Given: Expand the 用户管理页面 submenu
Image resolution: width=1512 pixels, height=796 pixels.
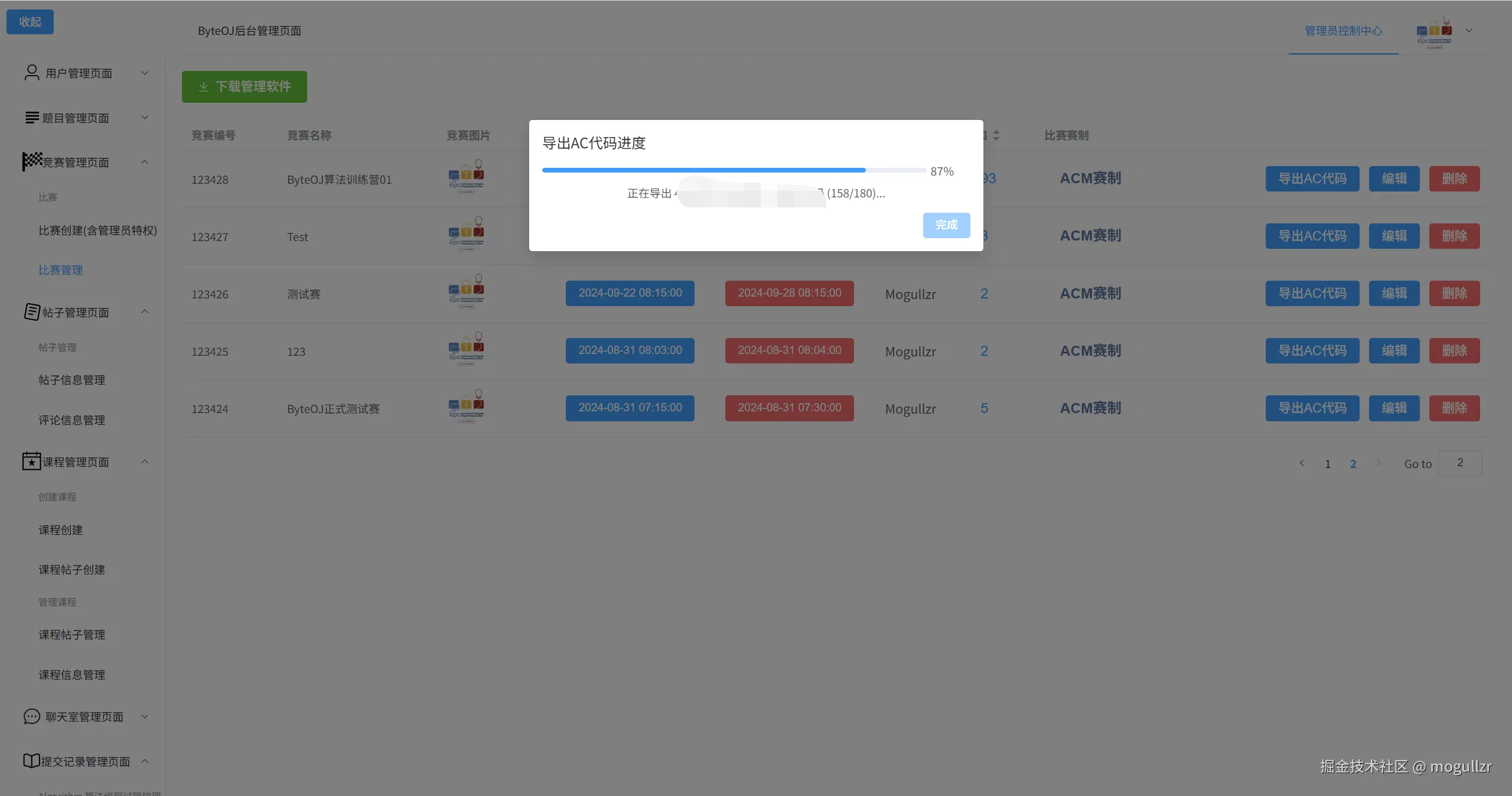Looking at the screenshot, I should (x=145, y=73).
